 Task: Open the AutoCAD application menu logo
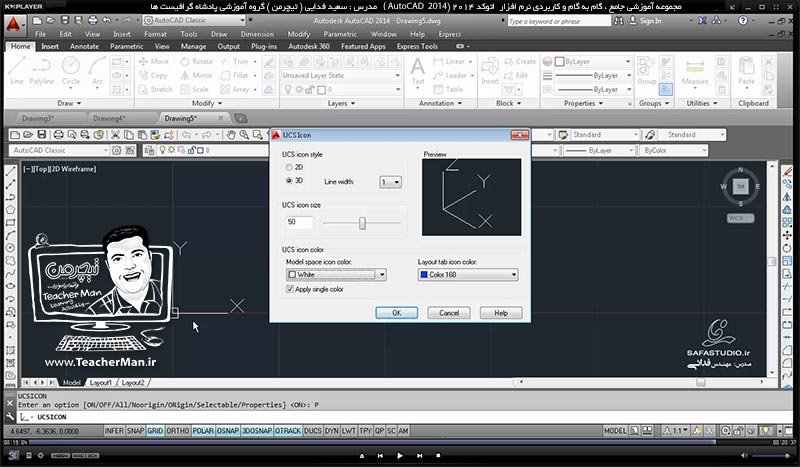[x=14, y=23]
